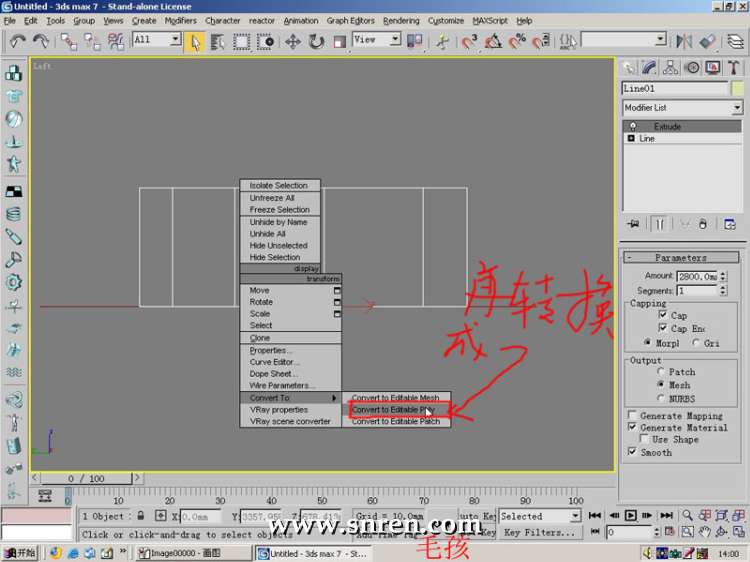Select the Morph capping radio button
Image resolution: width=750 pixels, height=562 pixels.
[x=648, y=342]
